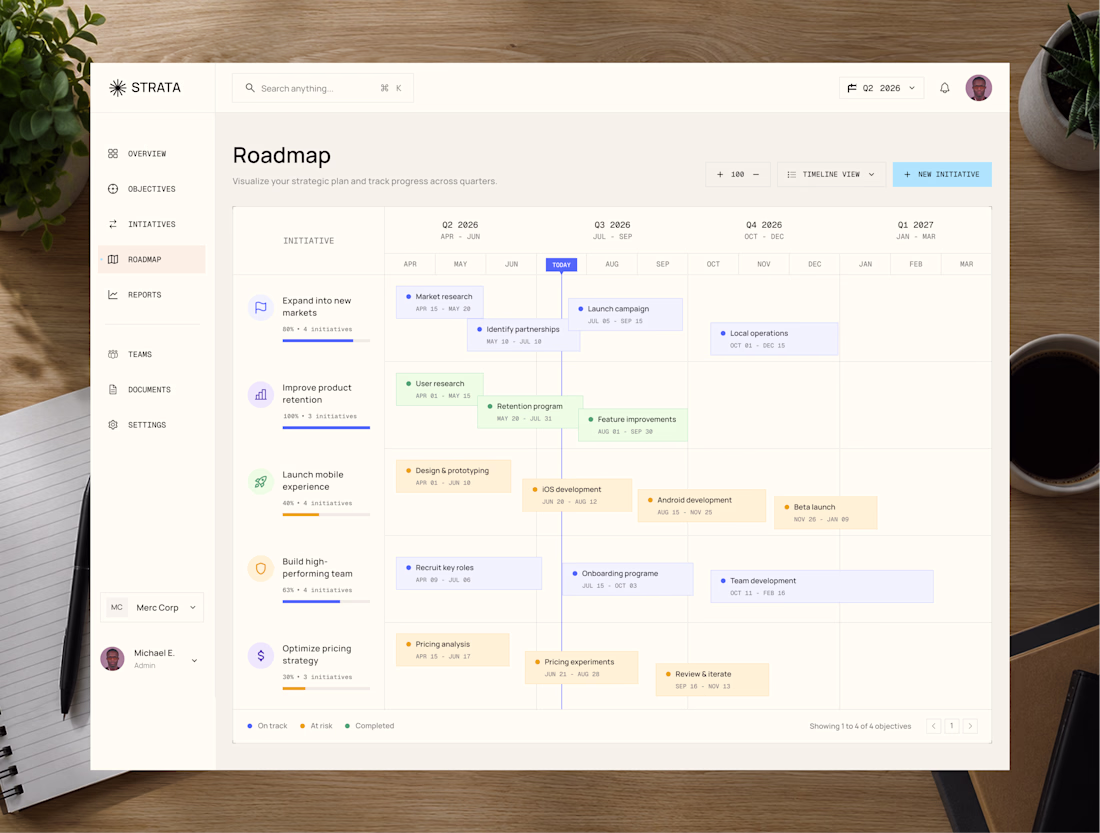Screen dimensions: 1100x833
Task: Click Expand into new markets progress bar
Action: point(326,340)
